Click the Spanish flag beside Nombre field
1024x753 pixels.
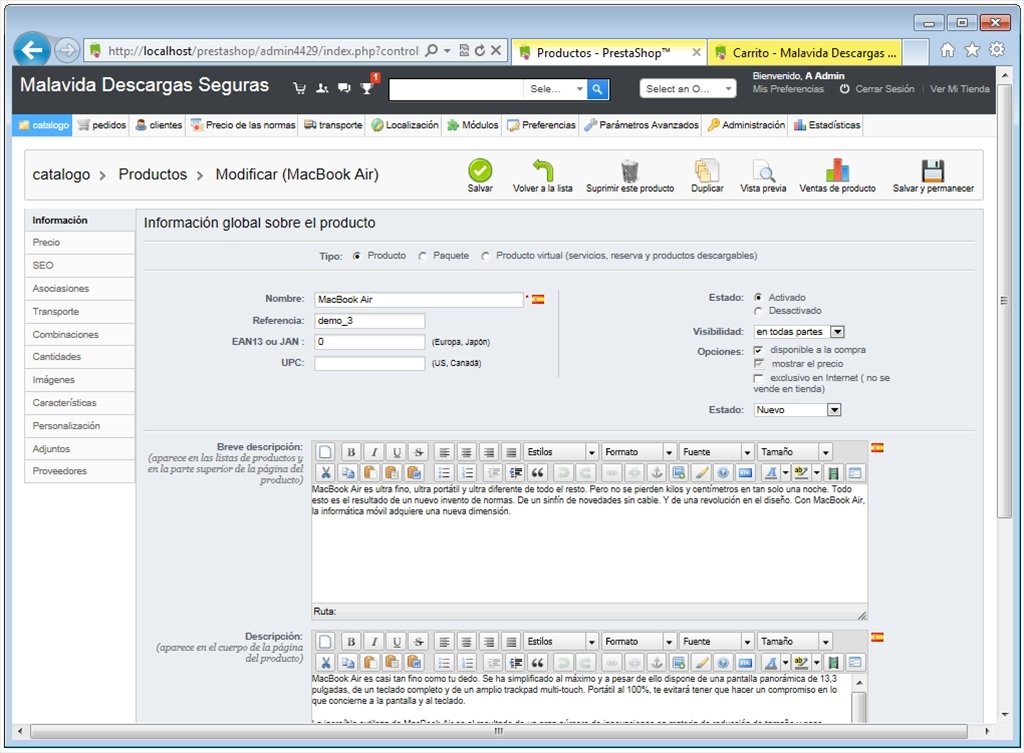tap(538, 299)
